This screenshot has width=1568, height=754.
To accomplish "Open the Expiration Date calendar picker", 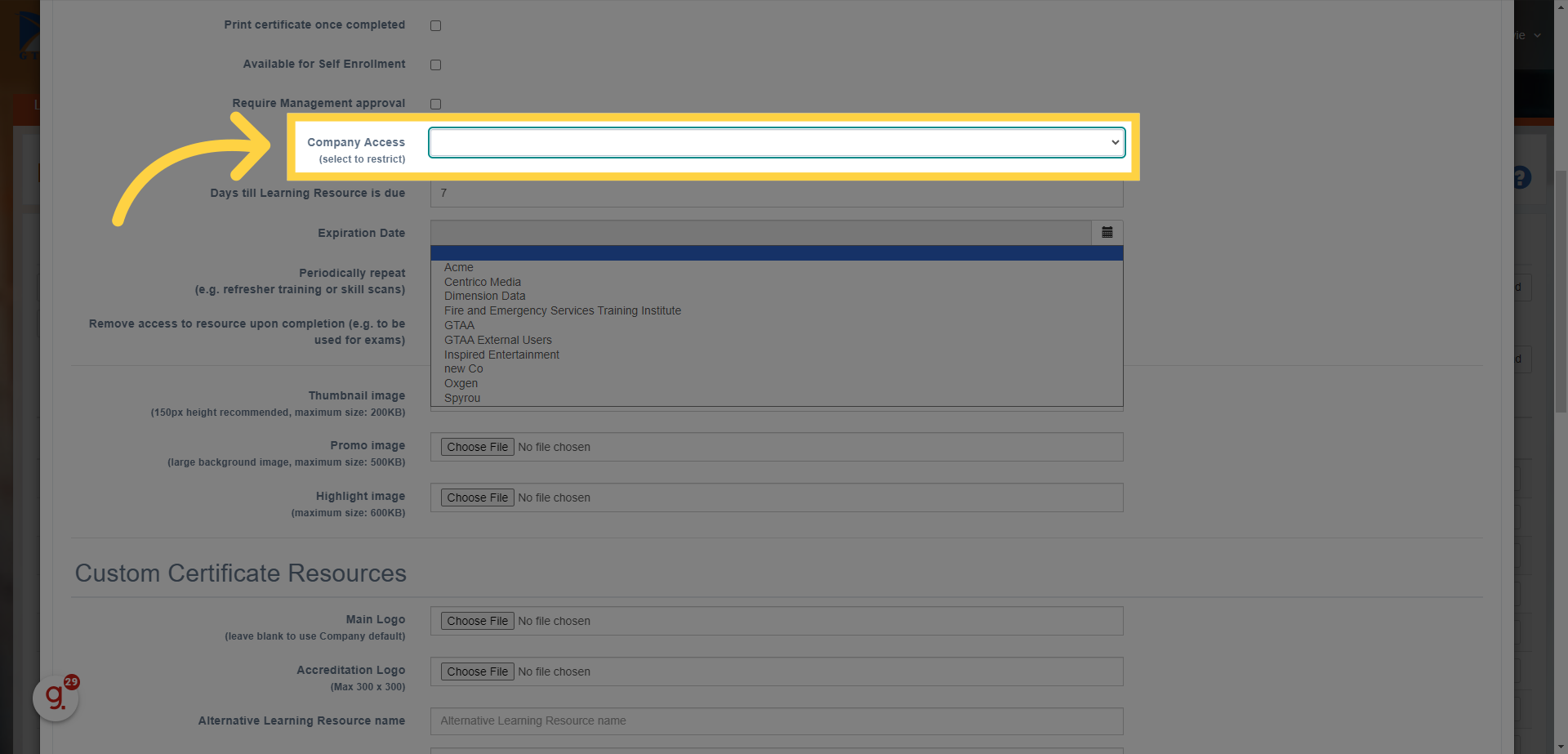I will coord(1107,233).
